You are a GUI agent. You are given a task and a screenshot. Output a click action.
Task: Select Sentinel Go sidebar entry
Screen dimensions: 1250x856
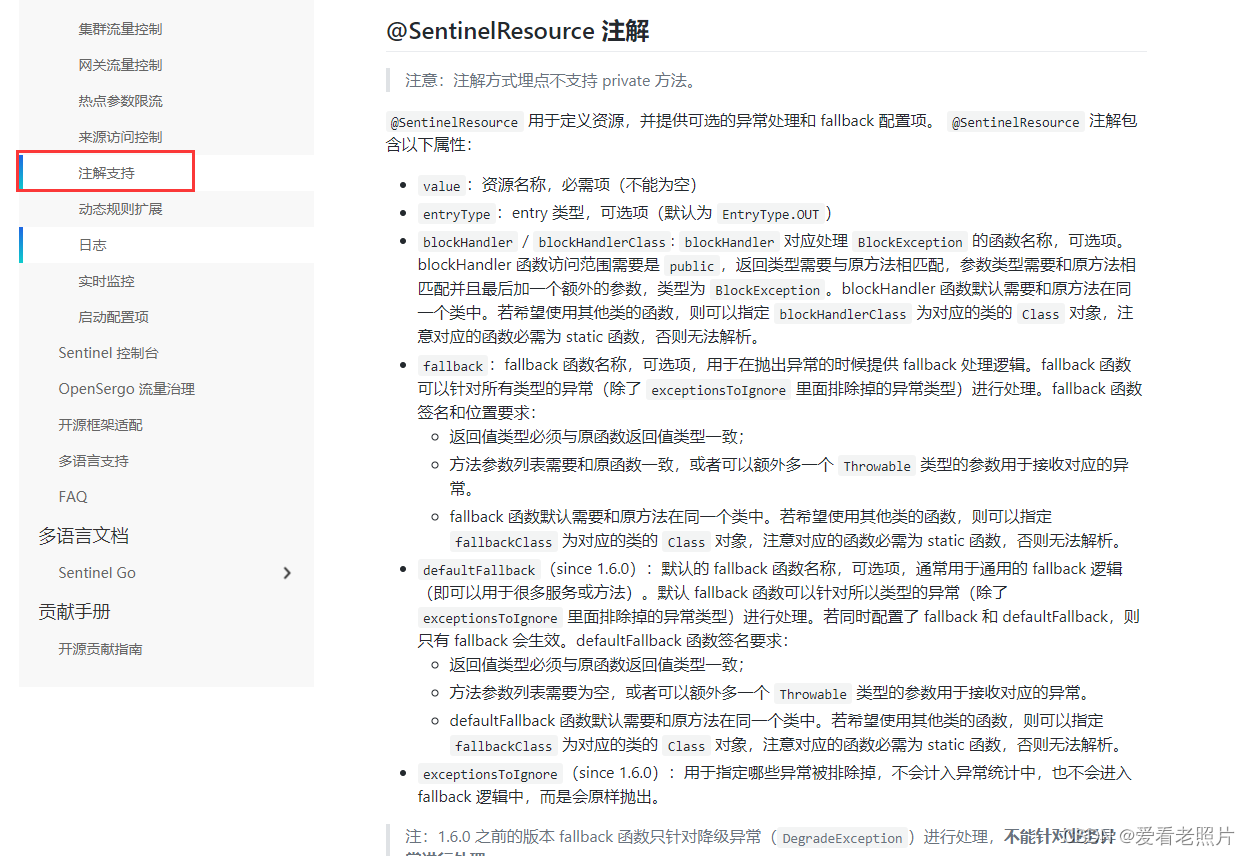(97, 573)
